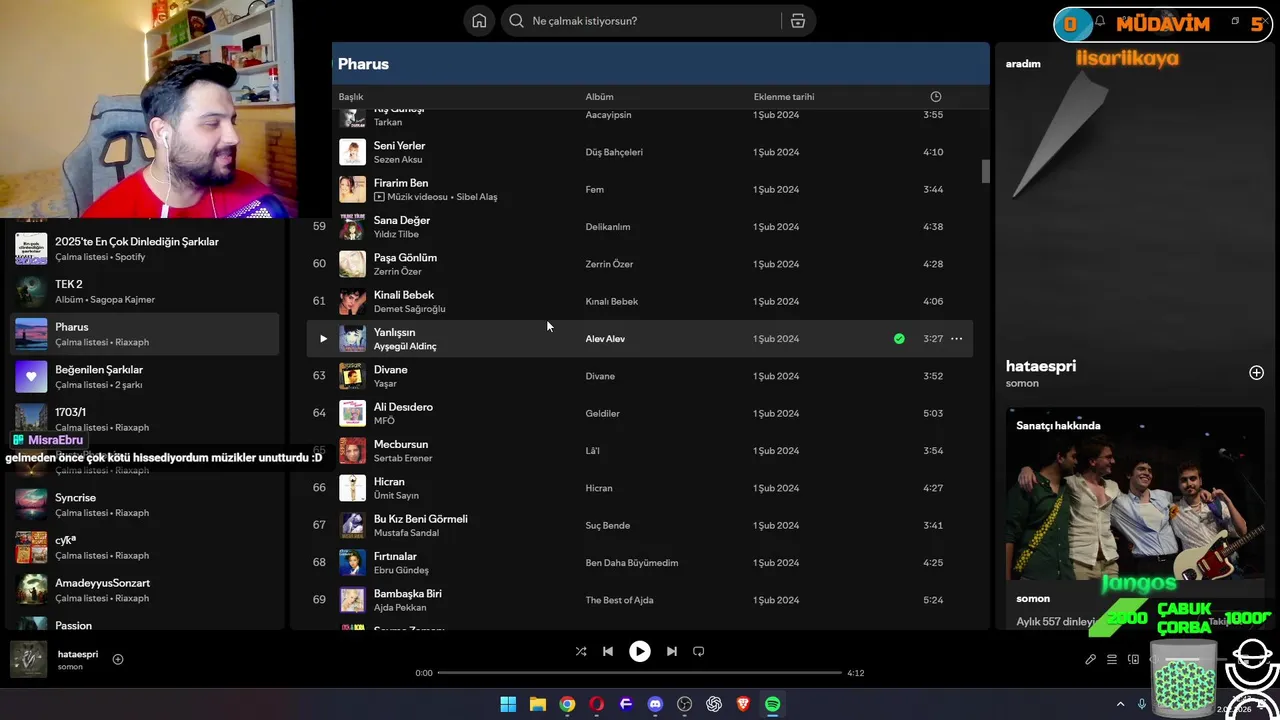Open Brave browser from taskbar
1280x720 pixels.
tap(743, 704)
